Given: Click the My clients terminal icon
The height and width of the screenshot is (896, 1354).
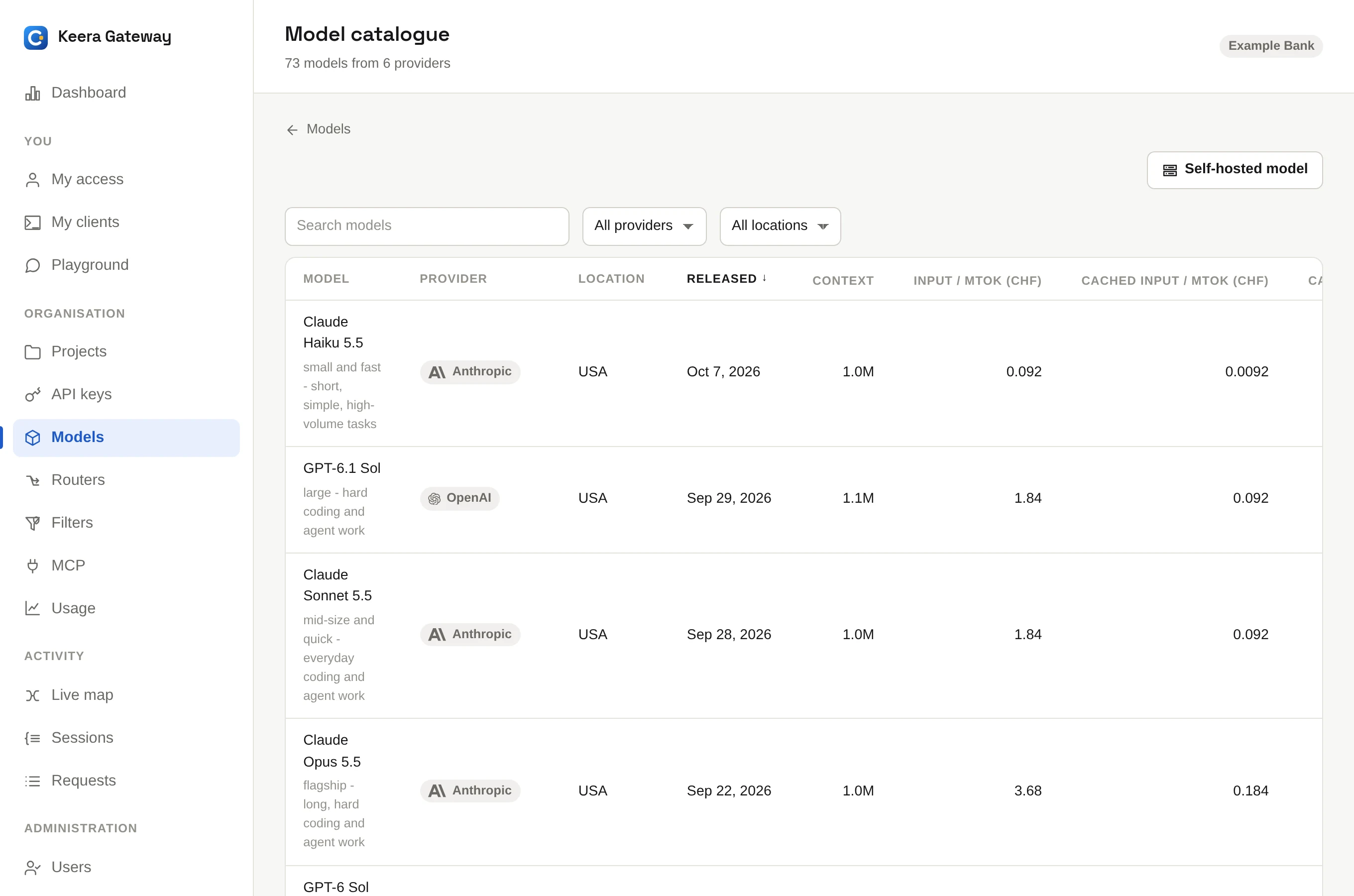Looking at the screenshot, I should (x=32, y=223).
